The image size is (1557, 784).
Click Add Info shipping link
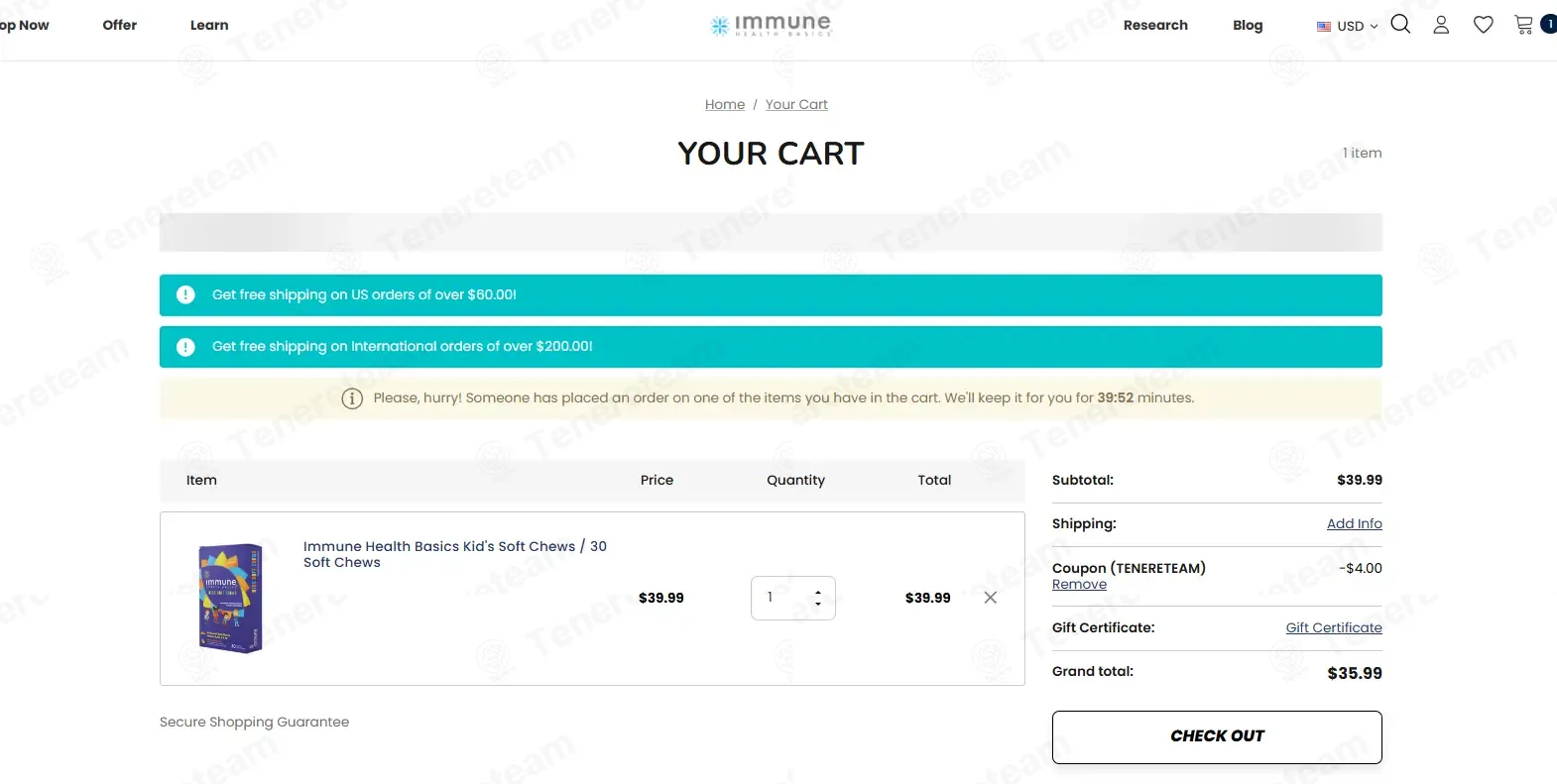pos(1355,523)
